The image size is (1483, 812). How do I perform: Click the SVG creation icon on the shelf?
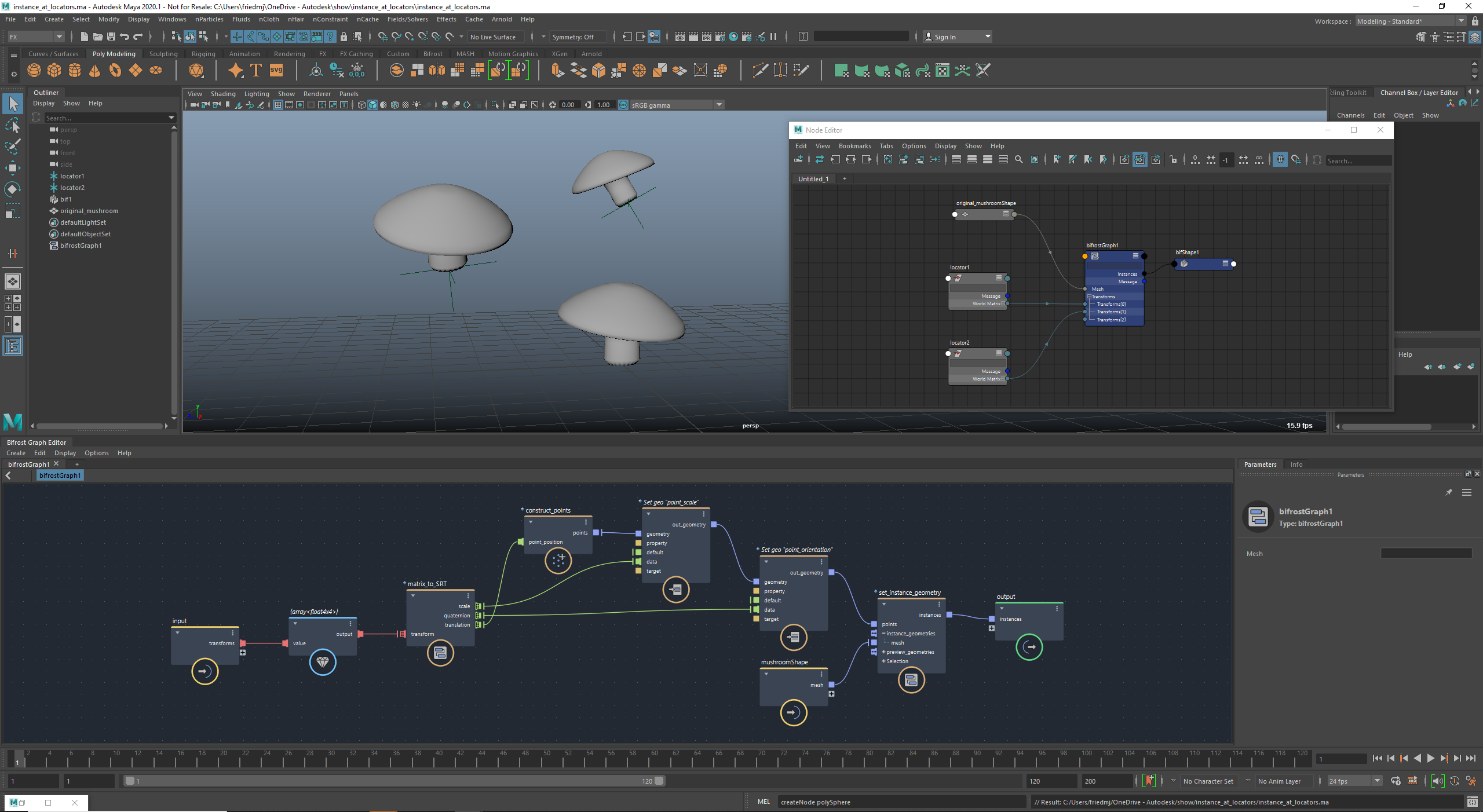coord(276,70)
